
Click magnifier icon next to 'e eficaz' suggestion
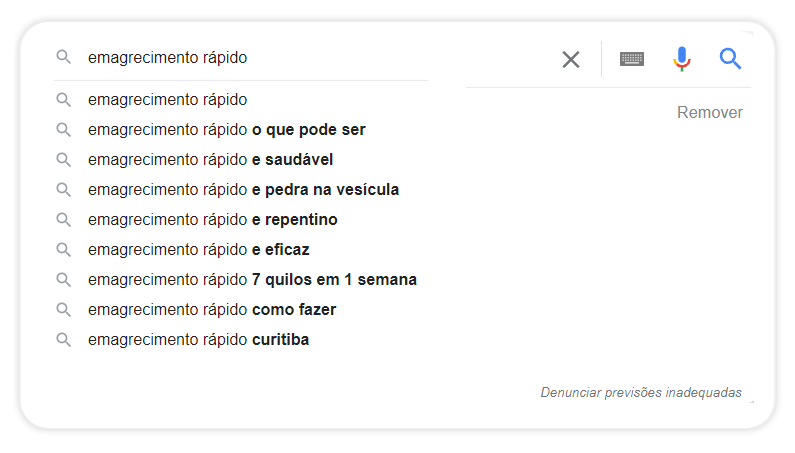63,250
